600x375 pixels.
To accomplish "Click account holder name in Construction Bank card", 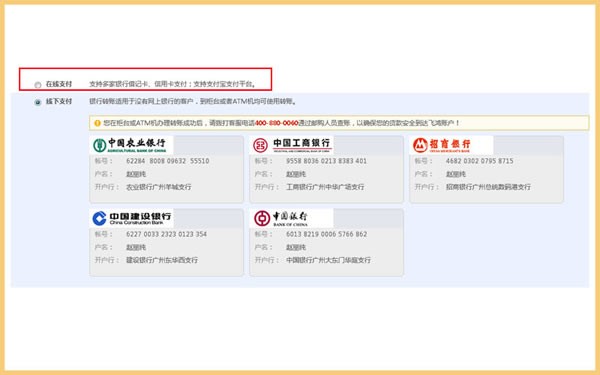I will pyautogui.click(x=136, y=247).
